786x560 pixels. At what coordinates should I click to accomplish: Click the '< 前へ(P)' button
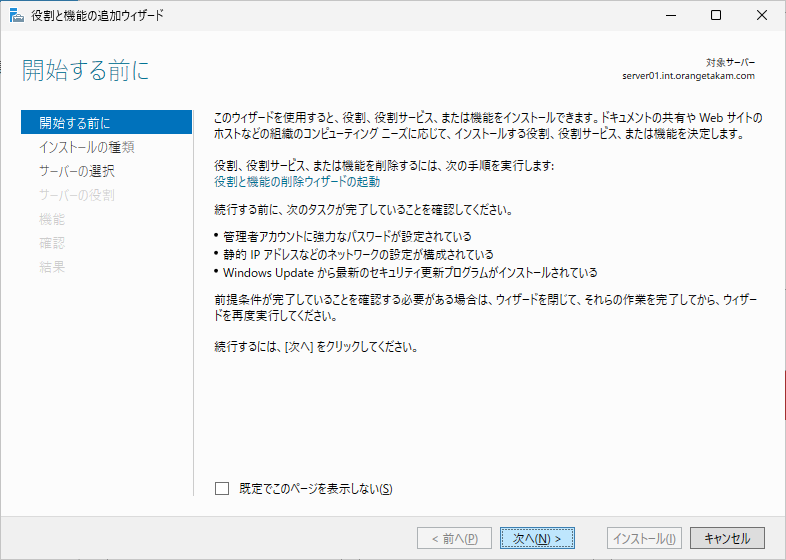454,538
